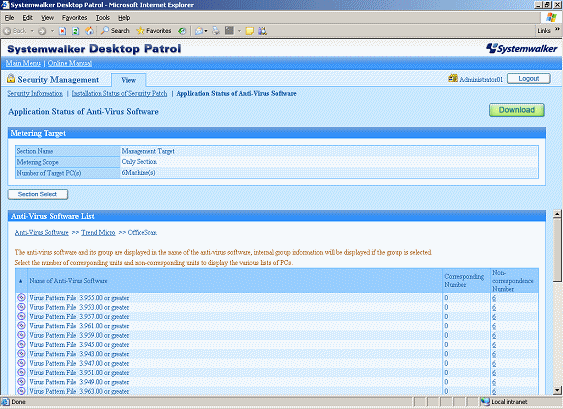This screenshot has width=563, height=409.
Task: Expand the Links toolbar chevron
Action: click(x=557, y=29)
